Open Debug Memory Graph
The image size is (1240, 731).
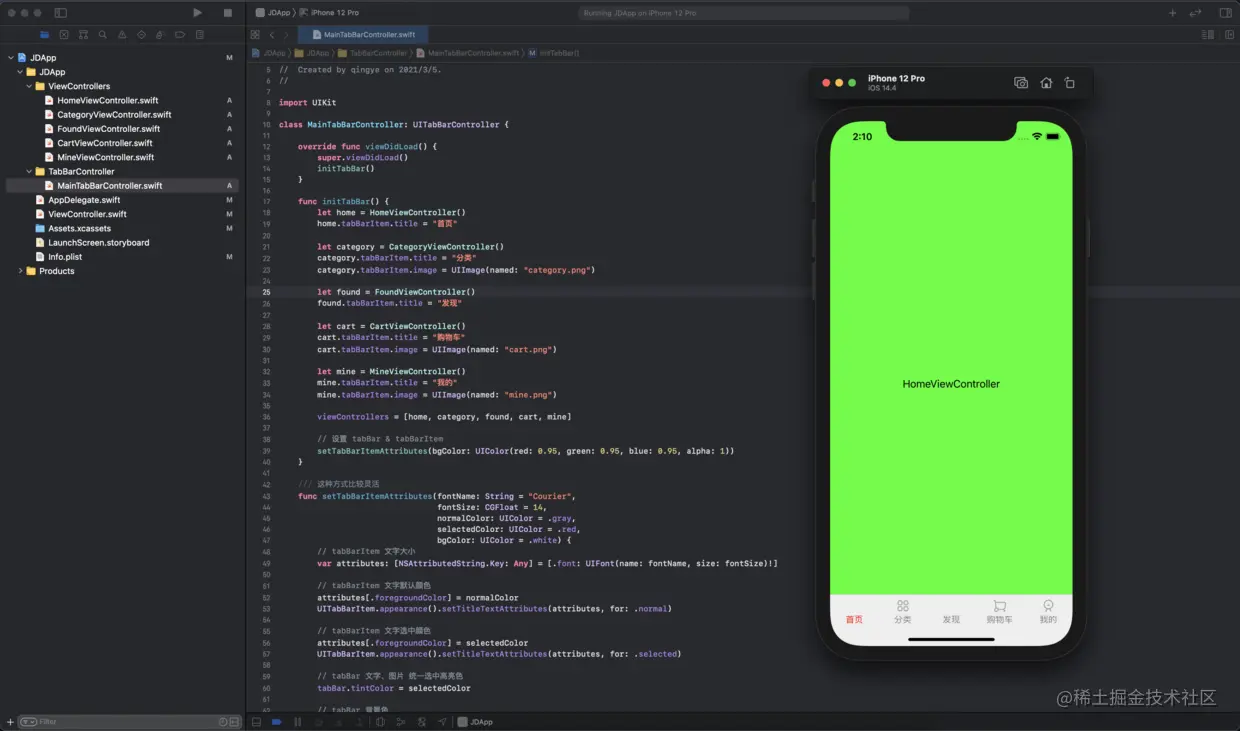(401, 721)
